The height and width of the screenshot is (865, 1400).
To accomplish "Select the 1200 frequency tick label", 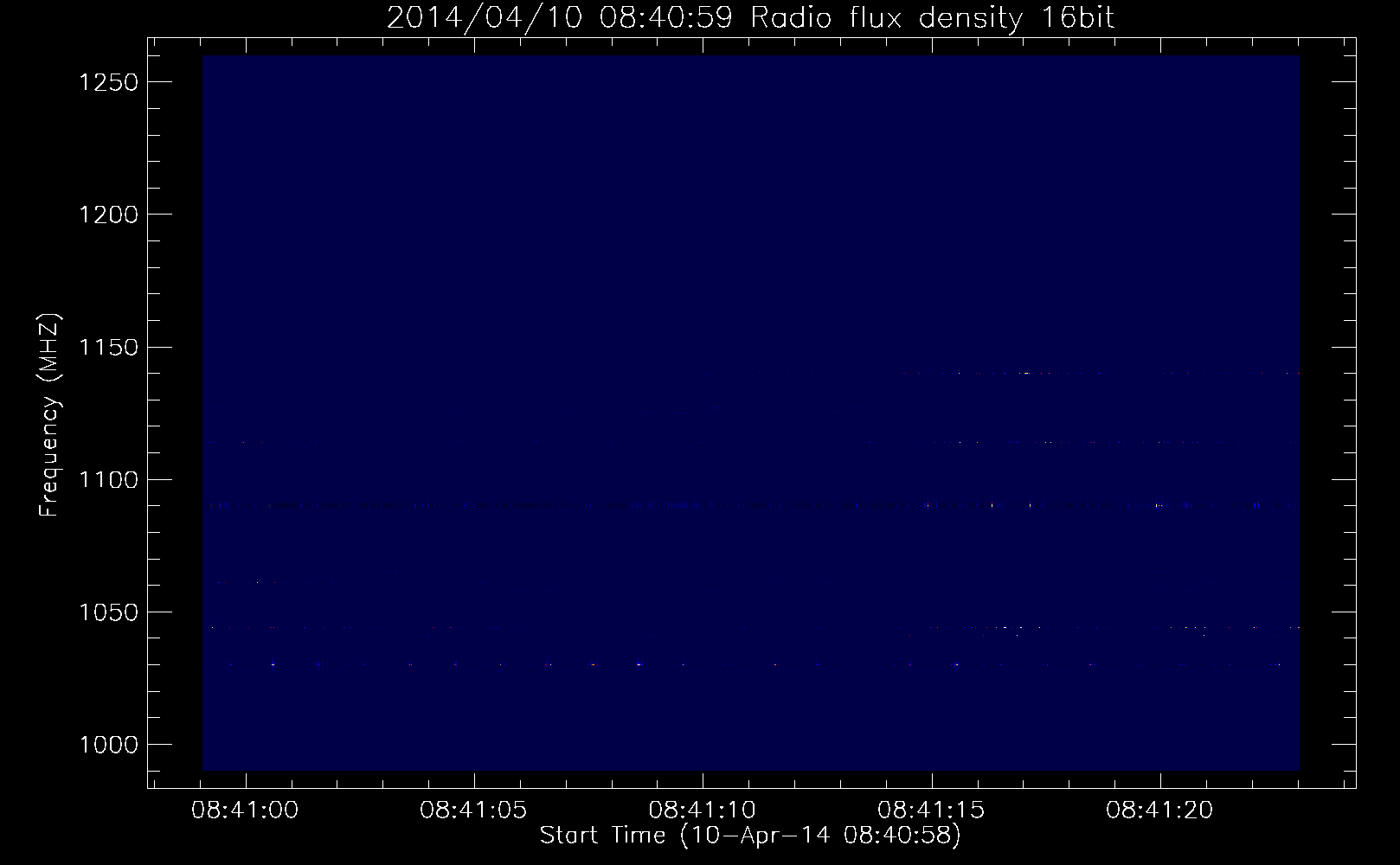I will [109, 215].
